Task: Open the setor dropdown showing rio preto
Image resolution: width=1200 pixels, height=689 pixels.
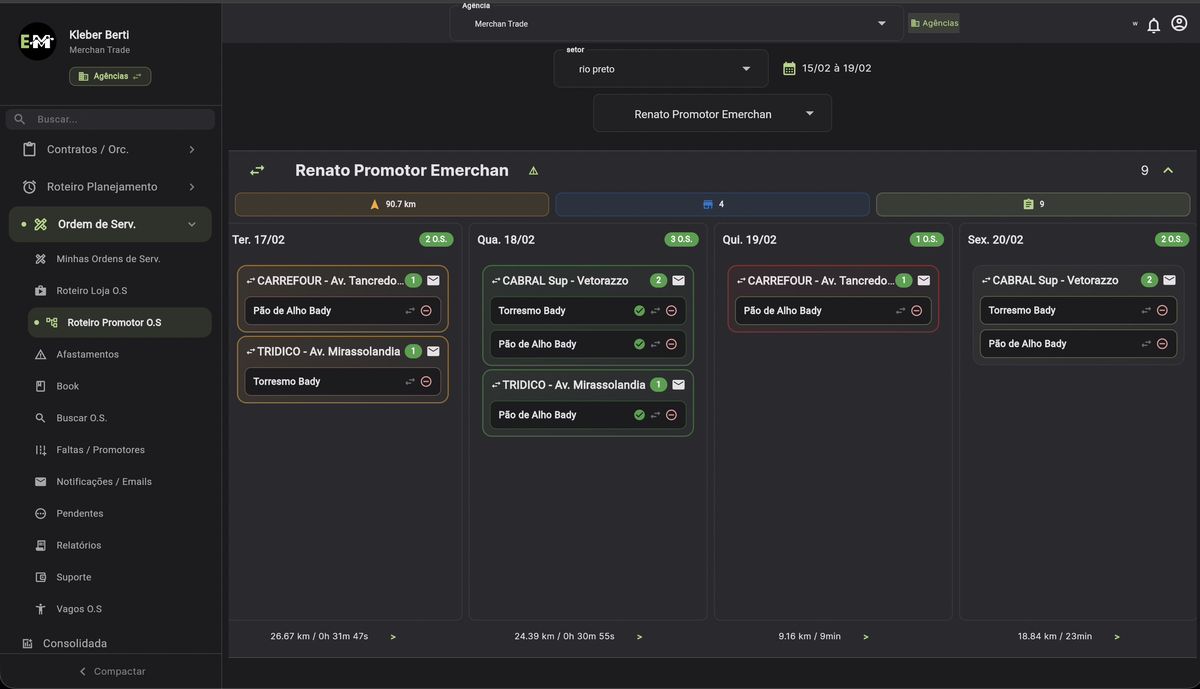Action: (660, 68)
